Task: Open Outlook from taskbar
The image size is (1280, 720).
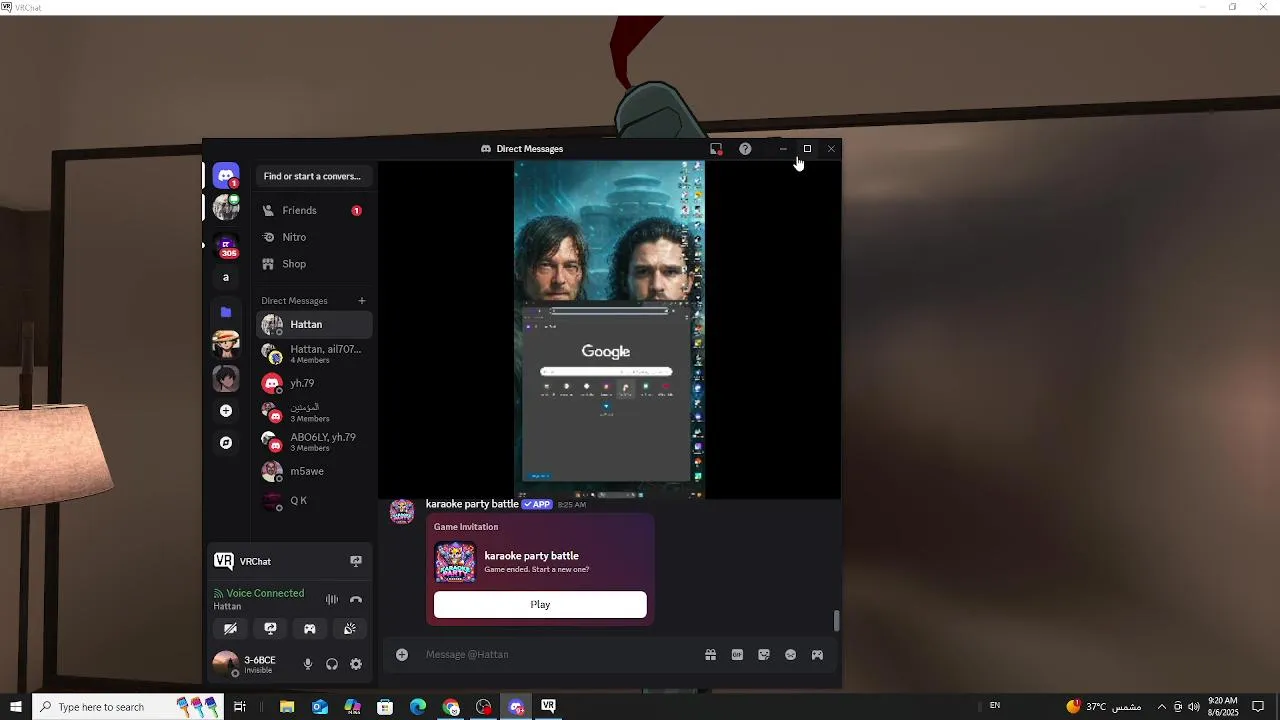Action: tap(320, 707)
